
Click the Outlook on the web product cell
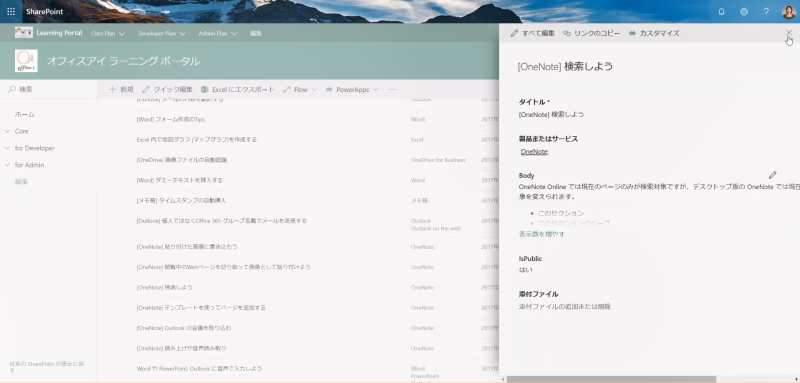click(436, 228)
